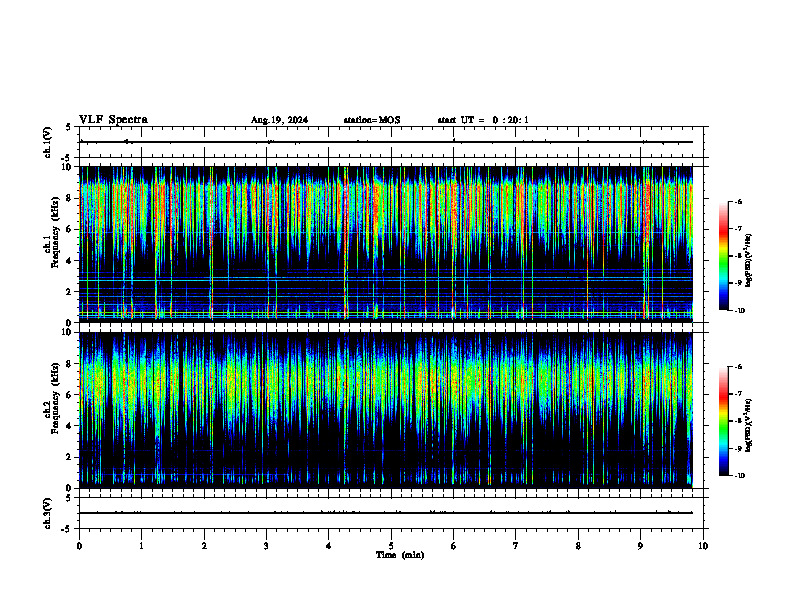The height and width of the screenshot is (612, 792).
Task: Click the ch.2 spectrogram panel
Action: pyautogui.click(x=386, y=410)
